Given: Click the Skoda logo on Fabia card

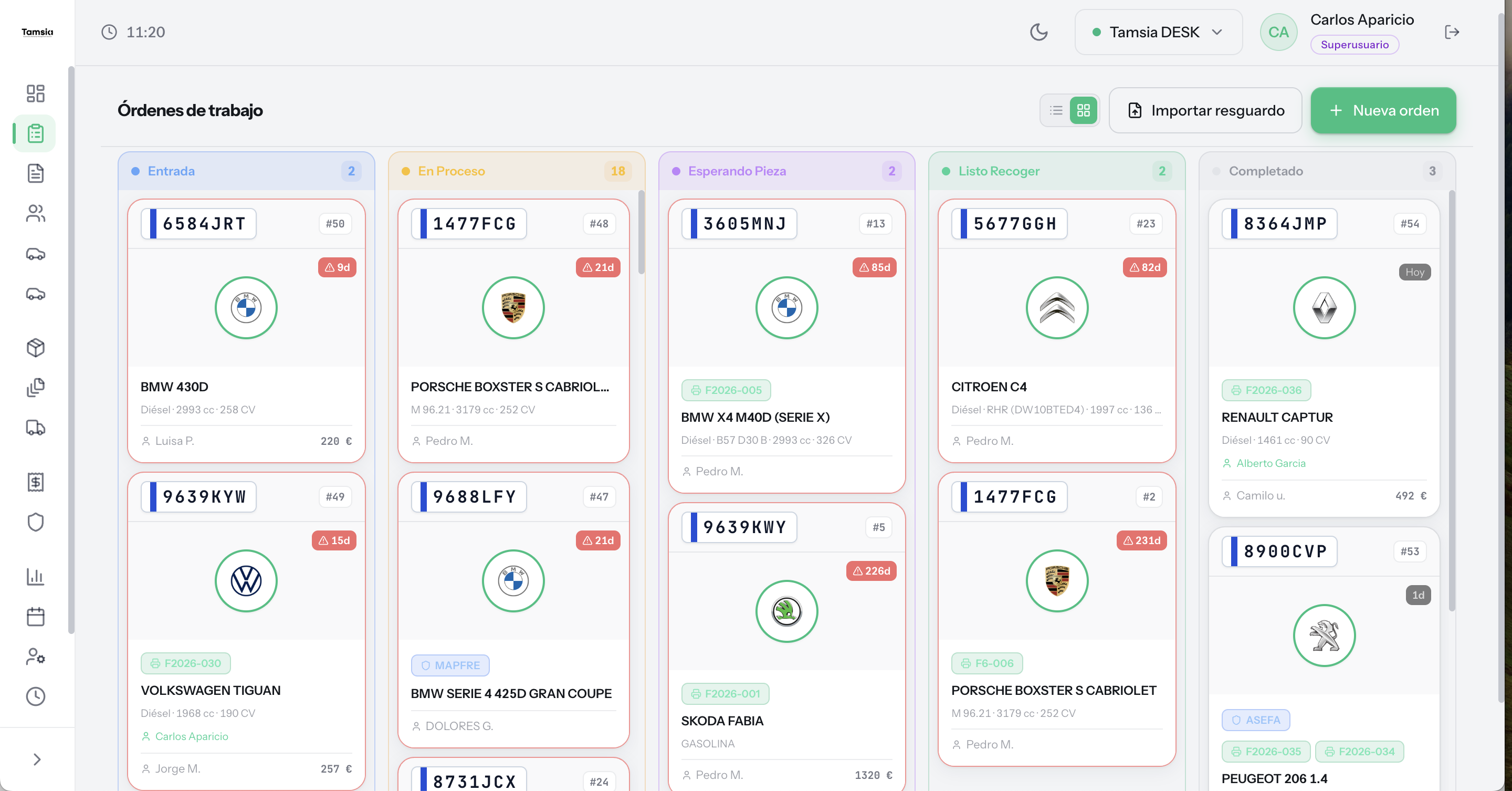Looking at the screenshot, I should [x=786, y=611].
